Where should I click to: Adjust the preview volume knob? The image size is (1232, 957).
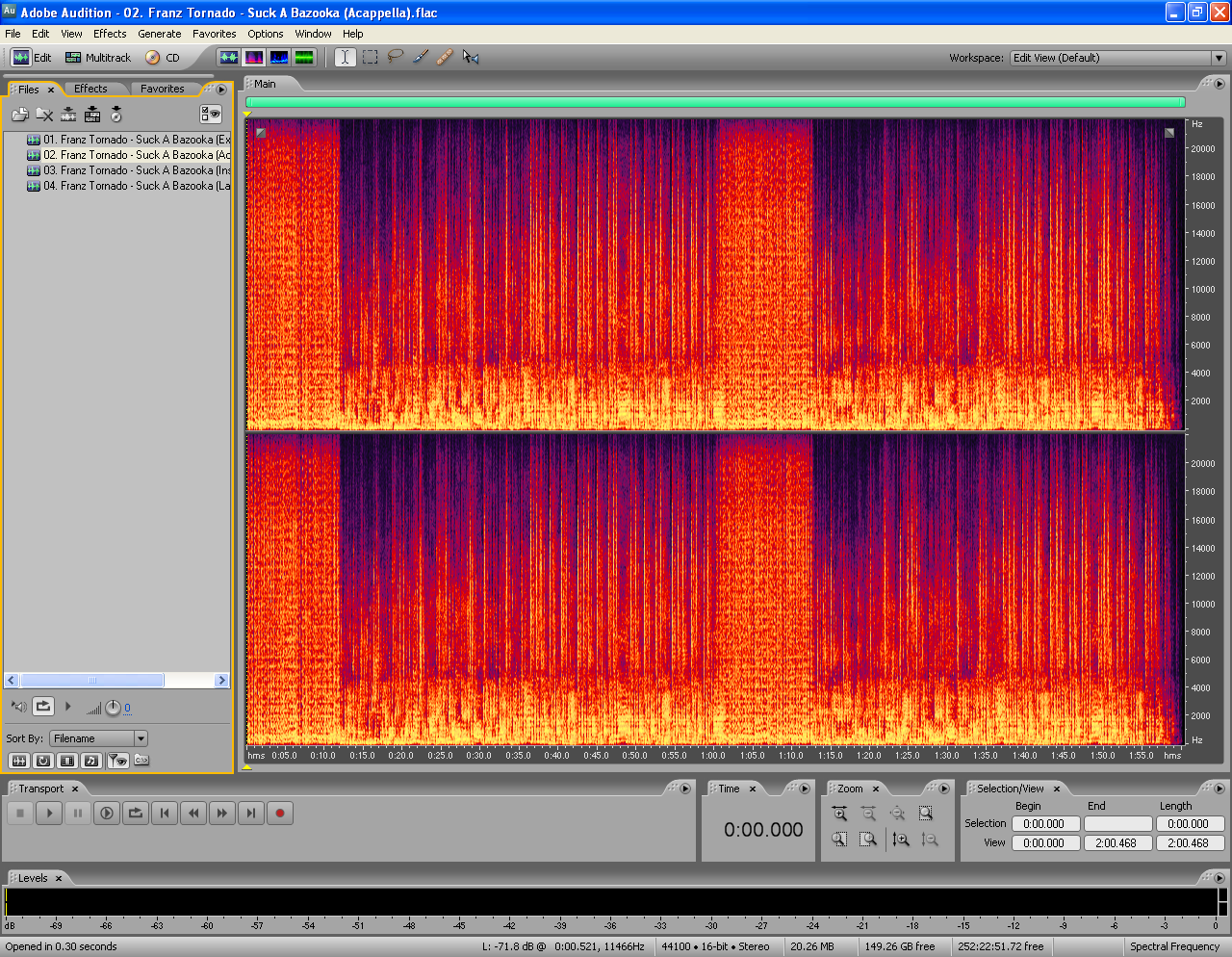(113, 708)
